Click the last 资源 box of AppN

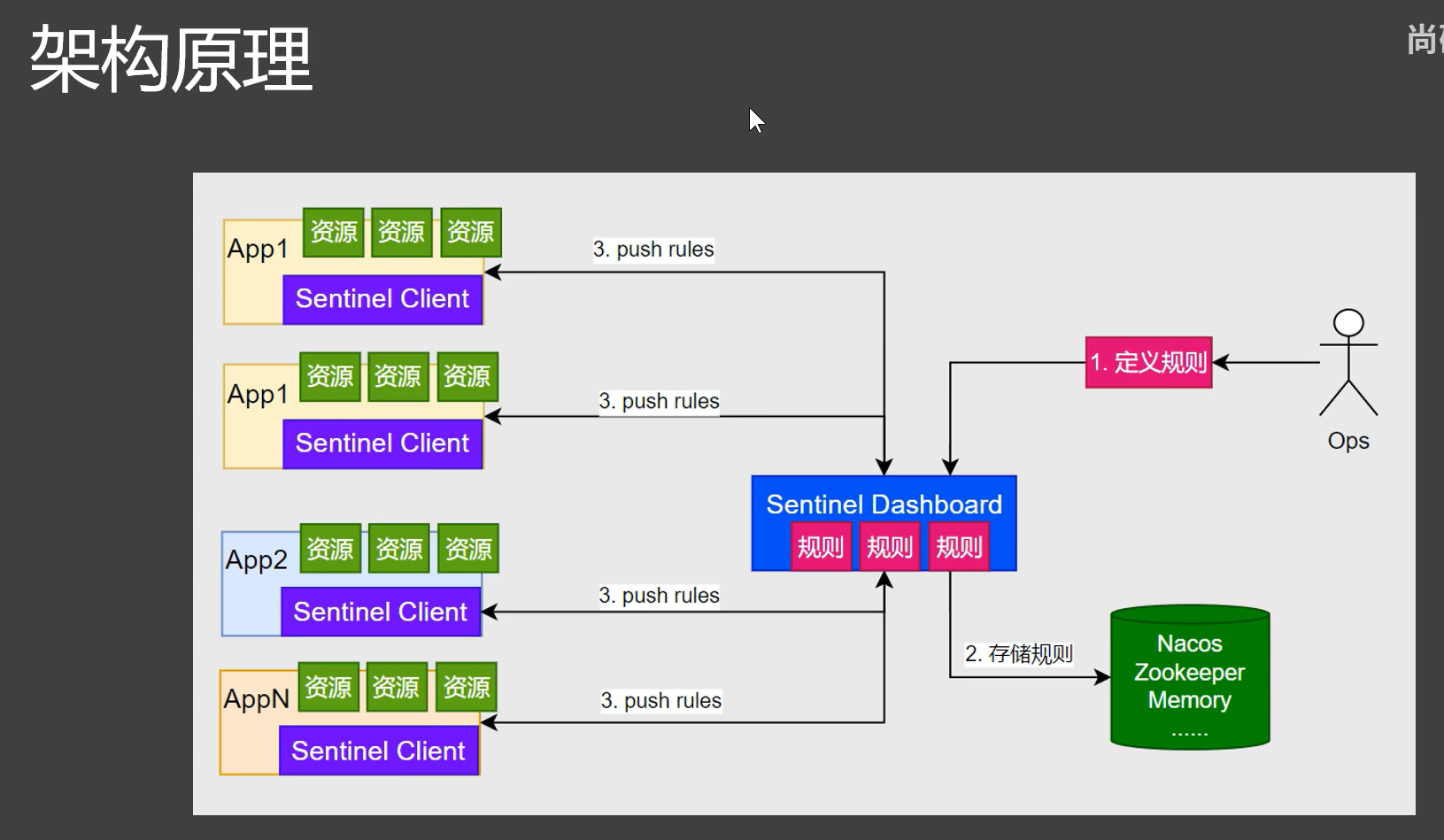[x=466, y=687]
